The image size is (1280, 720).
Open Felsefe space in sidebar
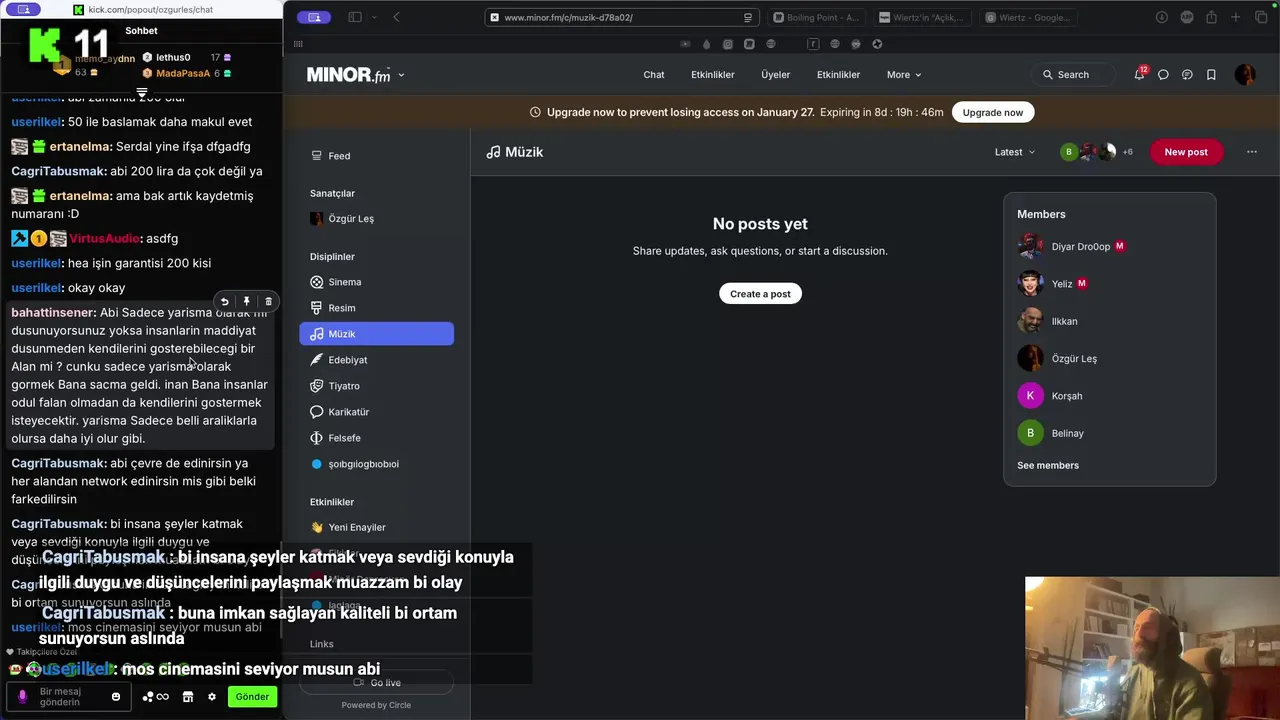(376, 438)
